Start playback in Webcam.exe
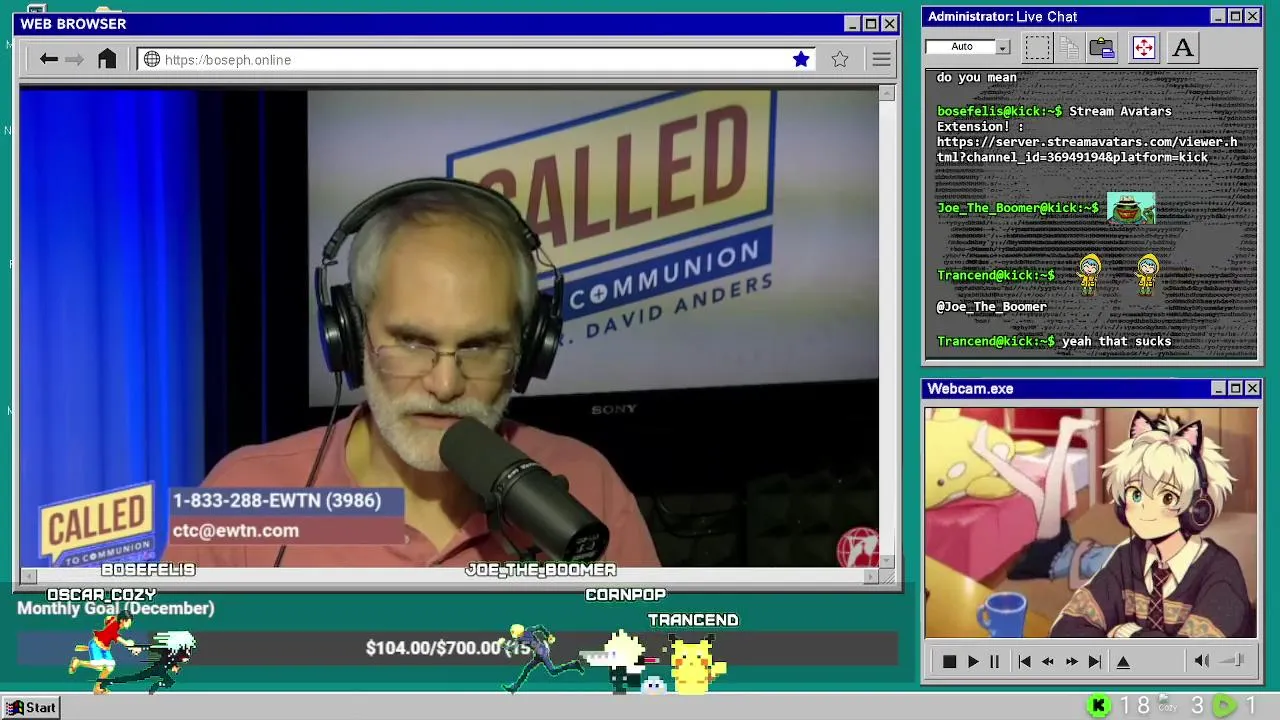The height and width of the screenshot is (720, 1280). click(972, 661)
